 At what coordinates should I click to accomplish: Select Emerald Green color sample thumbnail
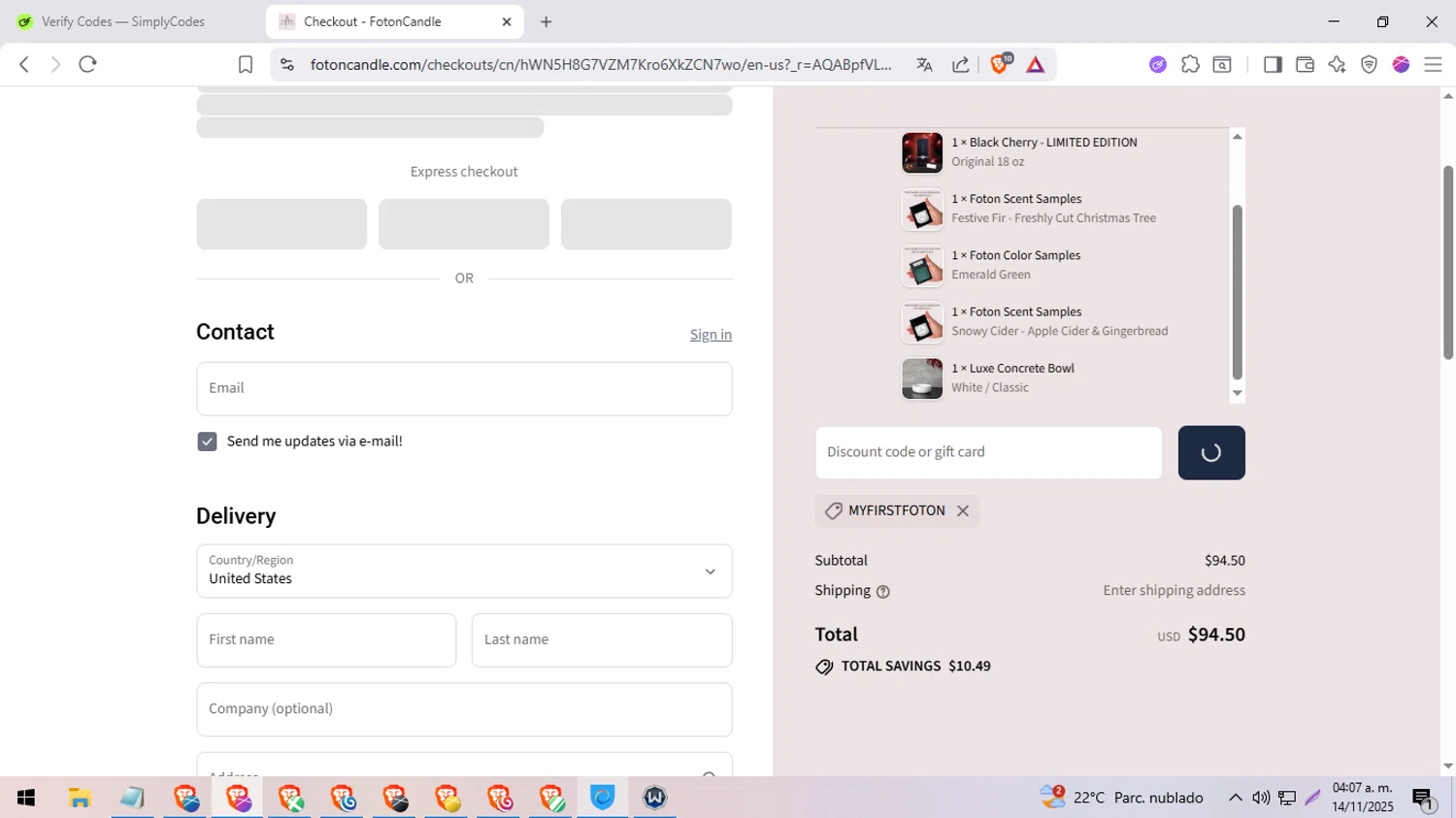coord(922,266)
